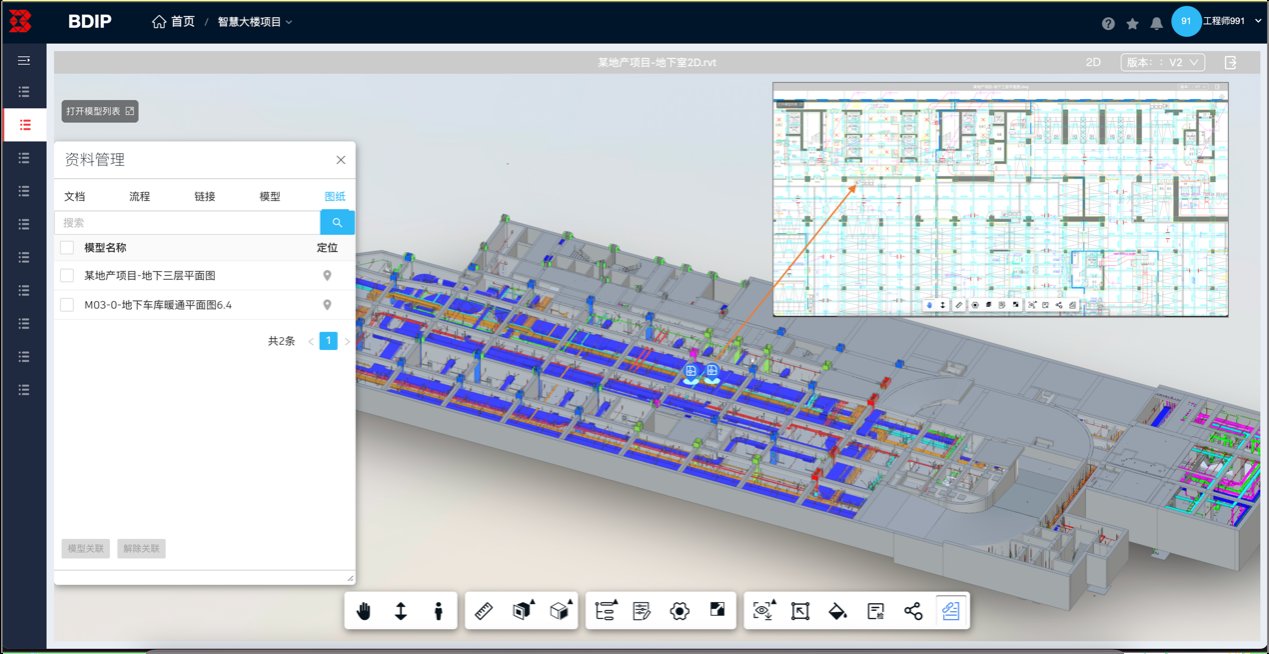Switch to first-person walk mode
The image size is (1269, 654).
[x=438, y=611]
